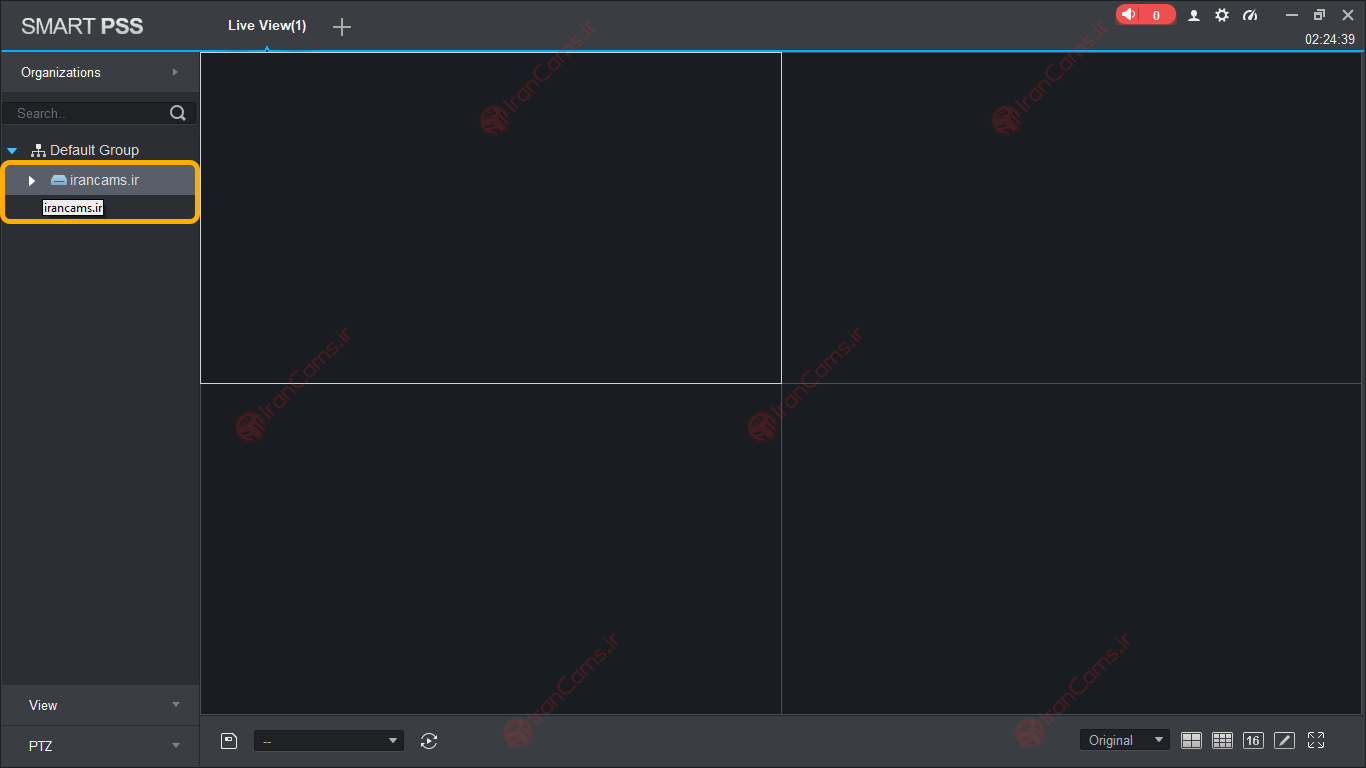Close the Smart PSS window

click(1347, 15)
